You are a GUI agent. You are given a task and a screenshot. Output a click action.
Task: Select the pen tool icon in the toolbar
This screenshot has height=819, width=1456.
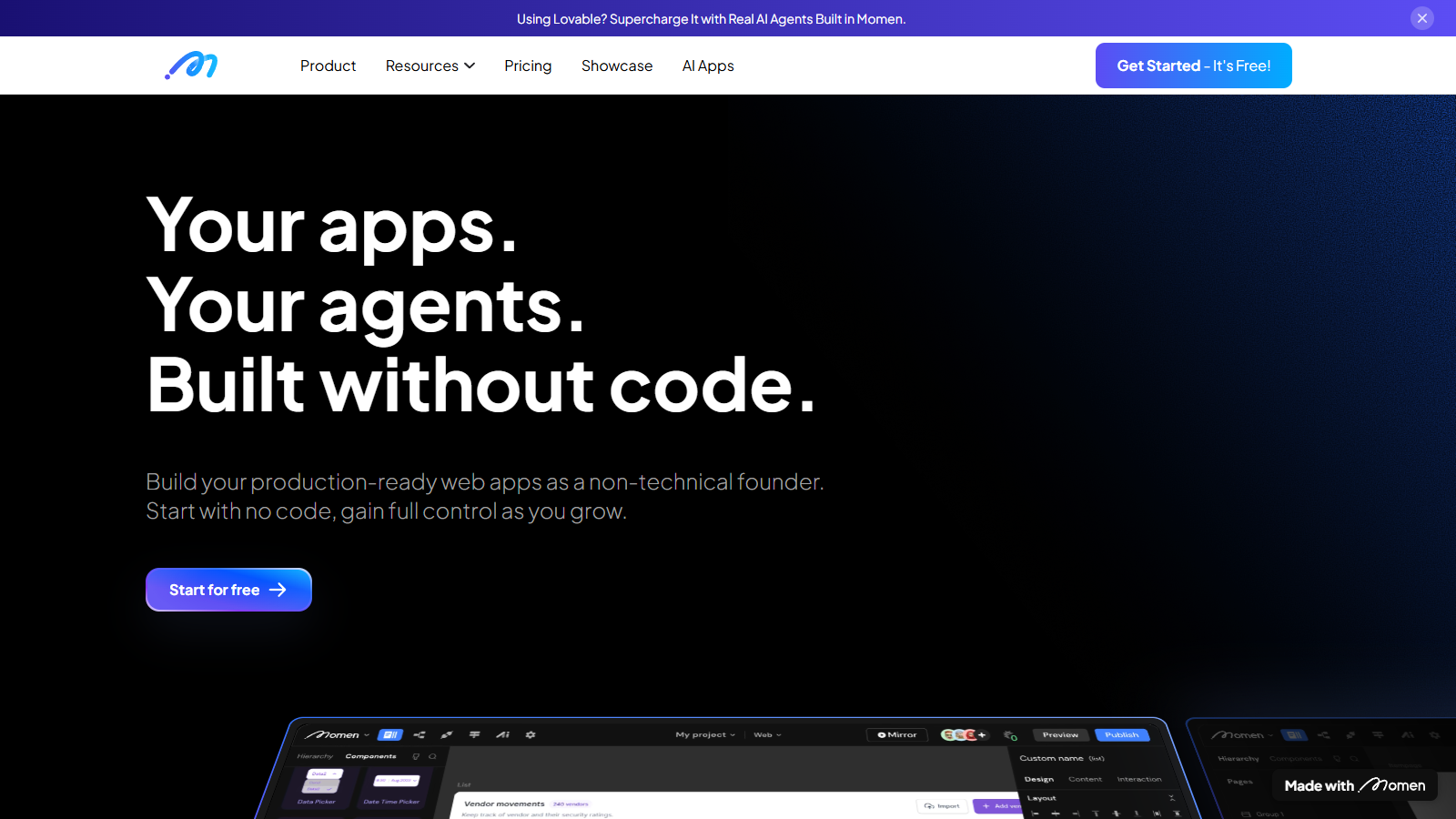click(x=447, y=734)
